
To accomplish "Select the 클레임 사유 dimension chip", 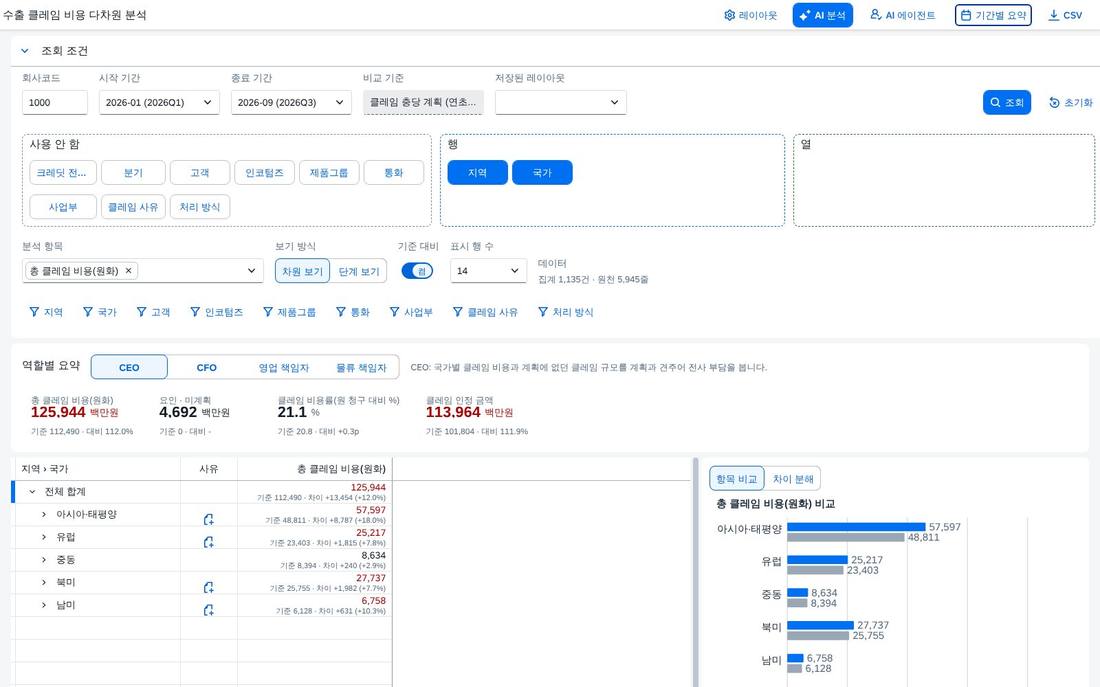I will pyautogui.click(x=133, y=207).
